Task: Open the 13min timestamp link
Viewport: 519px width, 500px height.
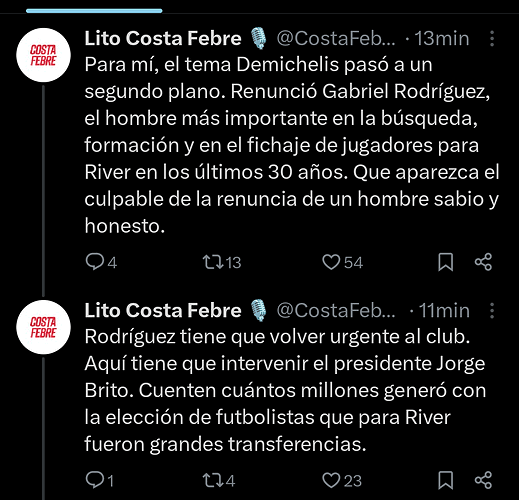Action: [442, 39]
